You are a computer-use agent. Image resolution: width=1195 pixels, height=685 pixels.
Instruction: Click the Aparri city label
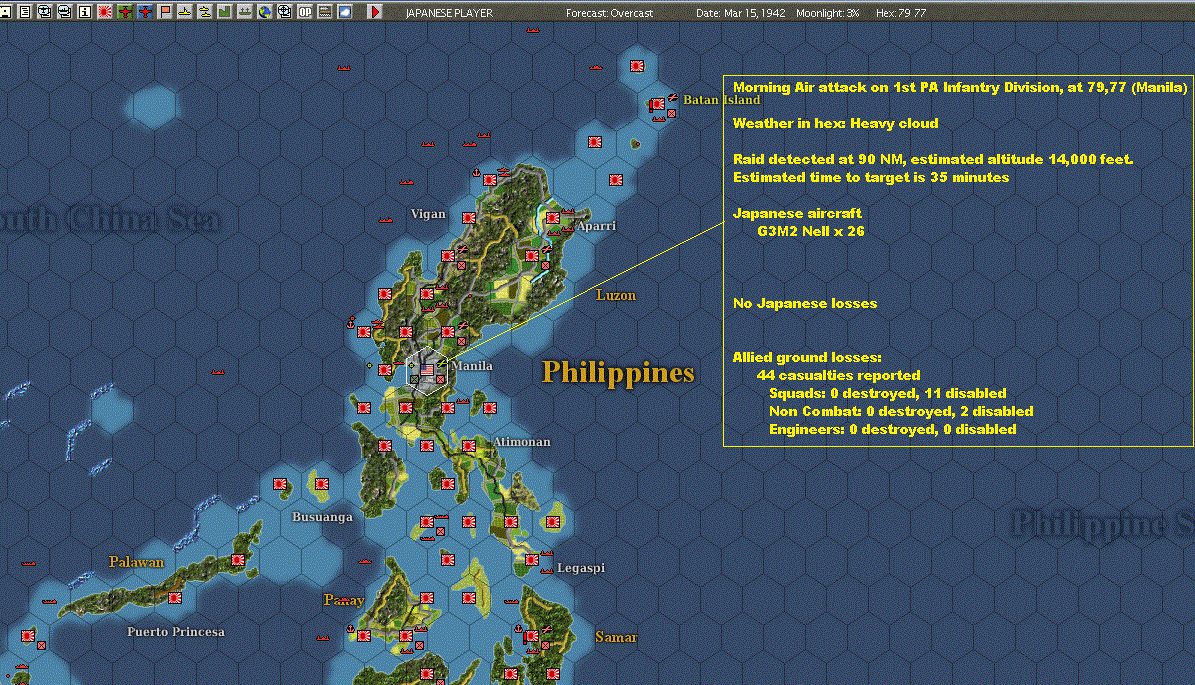[x=596, y=226]
